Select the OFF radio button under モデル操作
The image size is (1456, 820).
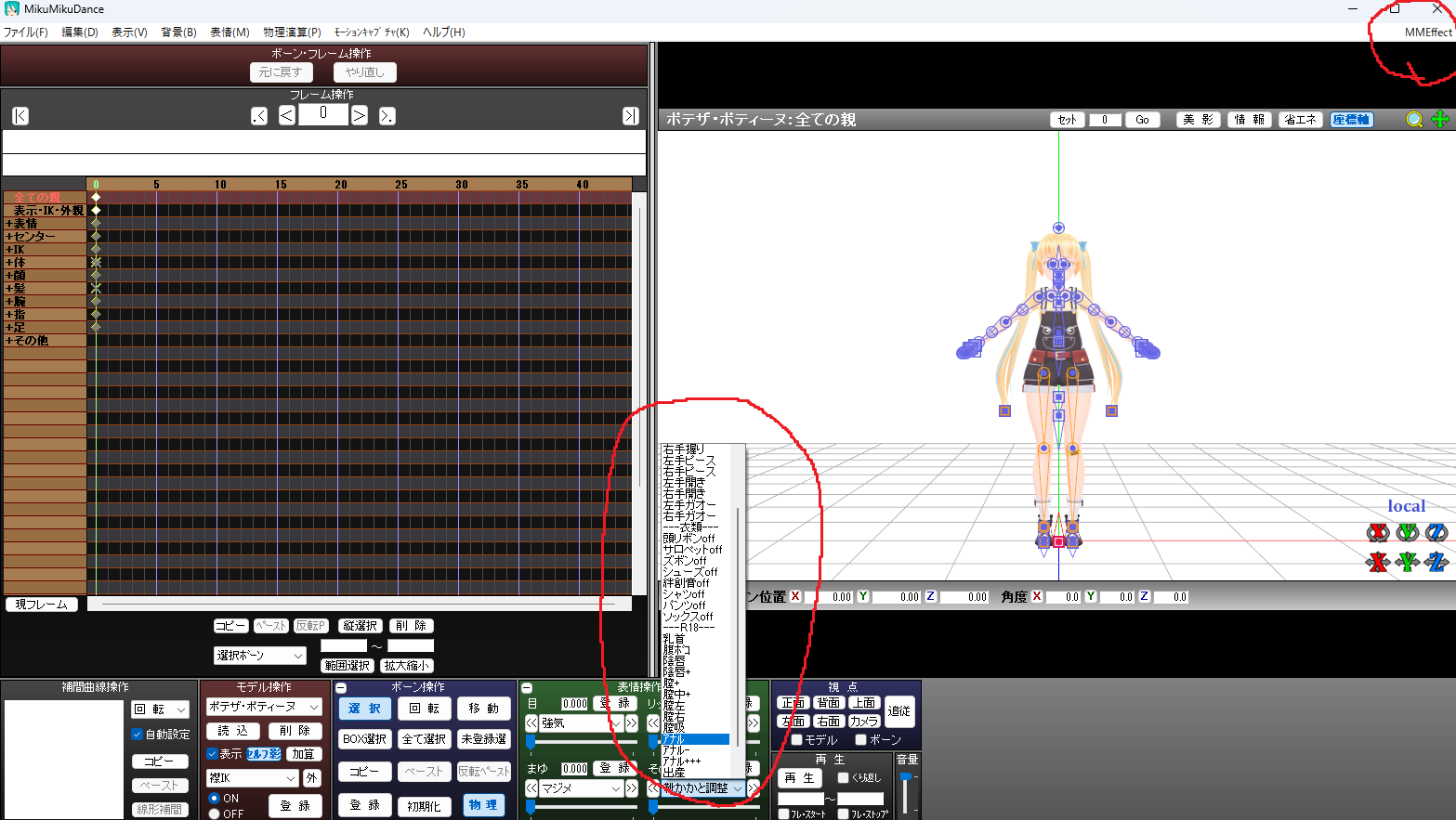[215, 814]
